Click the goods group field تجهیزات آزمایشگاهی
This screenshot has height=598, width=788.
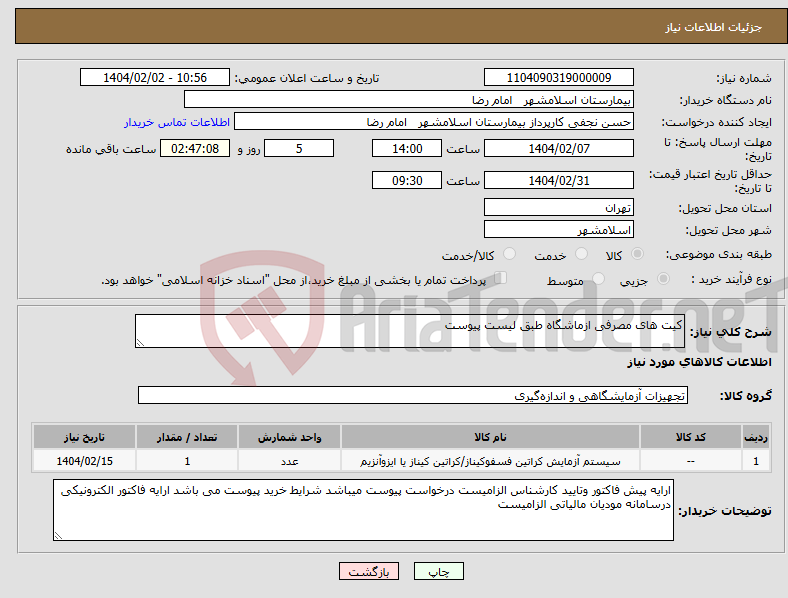click(x=413, y=395)
